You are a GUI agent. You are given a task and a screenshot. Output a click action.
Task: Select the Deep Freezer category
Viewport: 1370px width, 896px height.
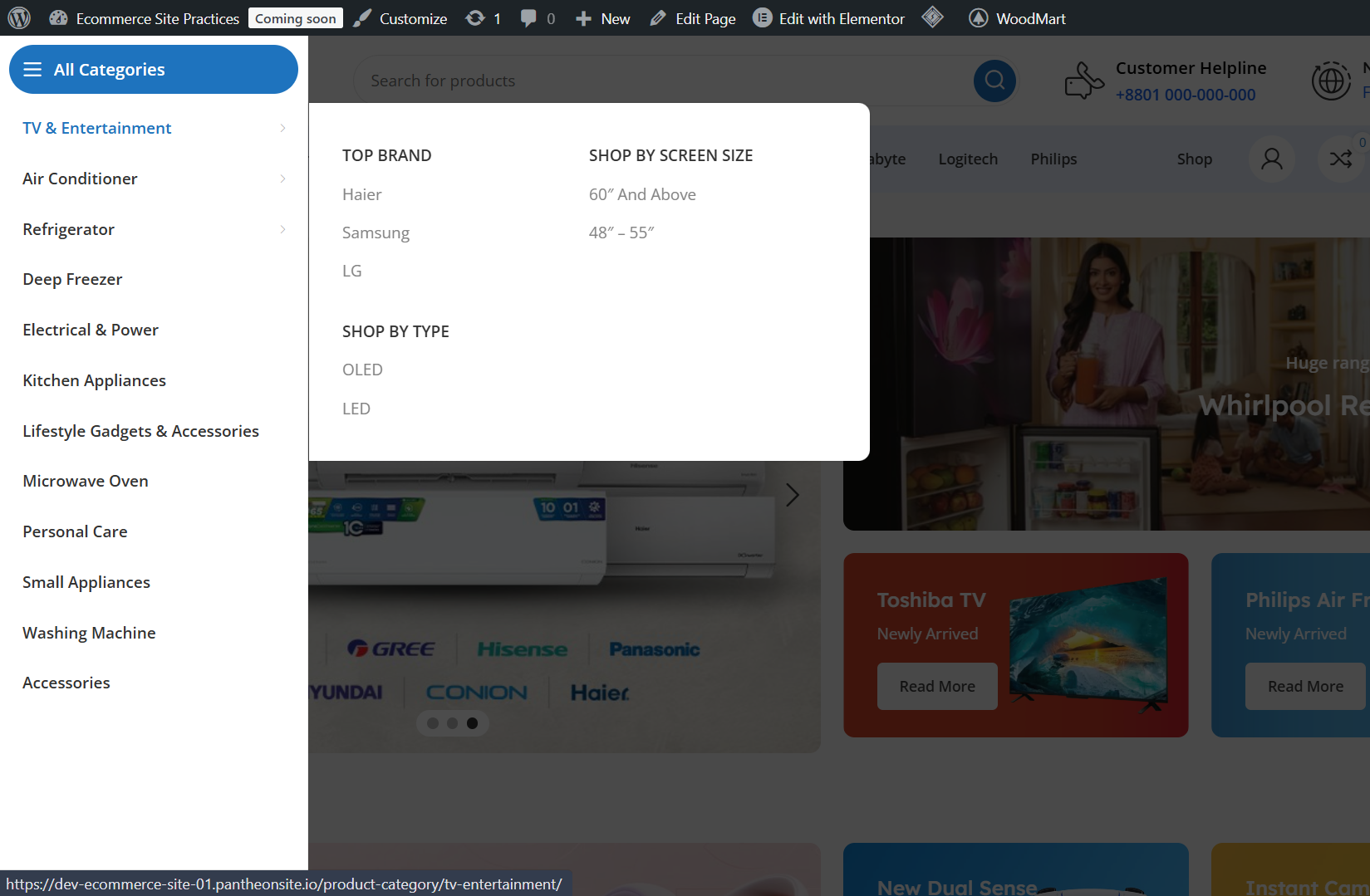point(72,279)
